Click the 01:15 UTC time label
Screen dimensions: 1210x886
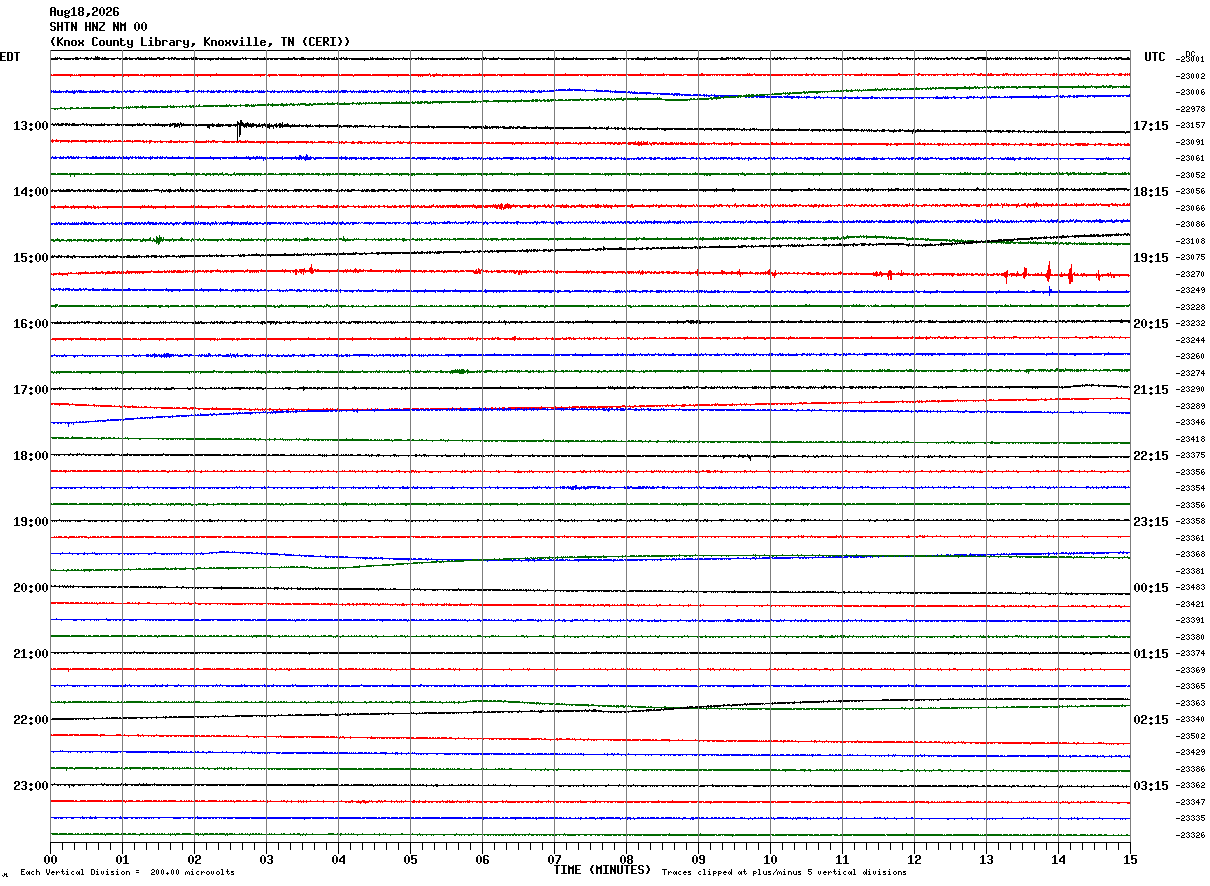1151,654
